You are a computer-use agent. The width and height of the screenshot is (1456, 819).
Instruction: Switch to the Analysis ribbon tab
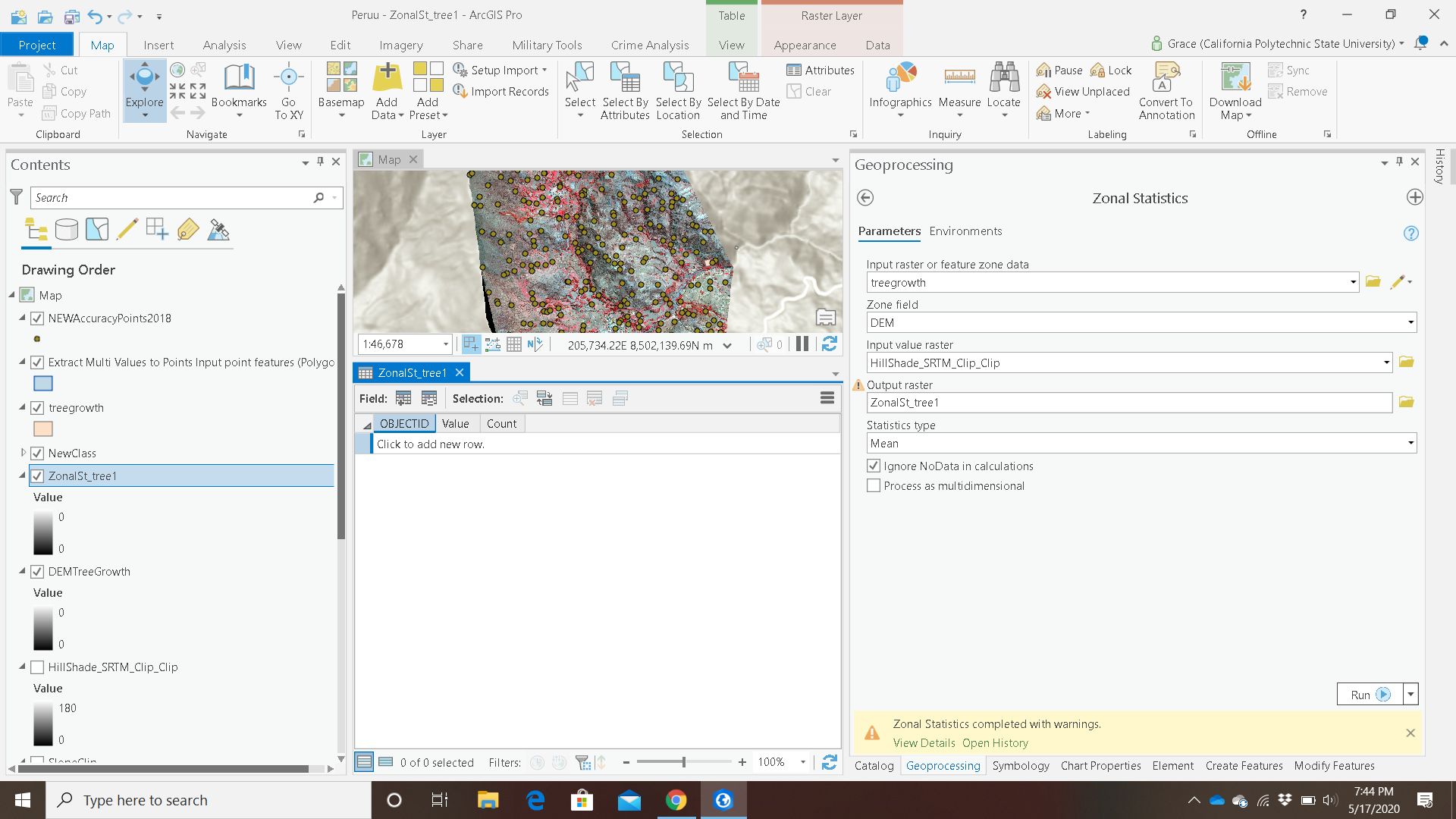pos(224,45)
